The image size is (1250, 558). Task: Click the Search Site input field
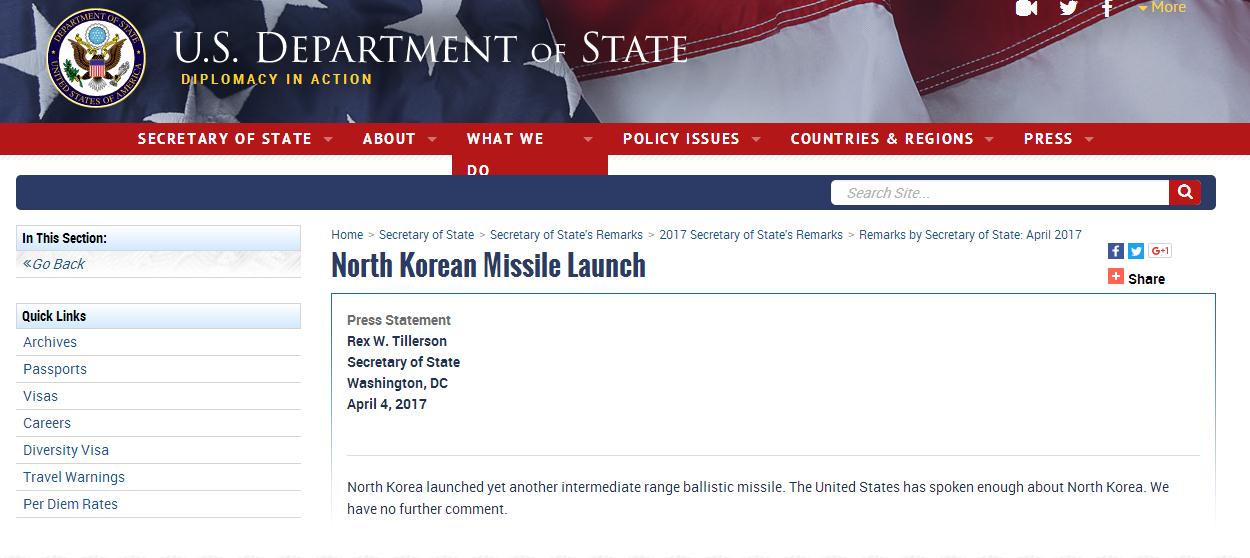(1000, 193)
